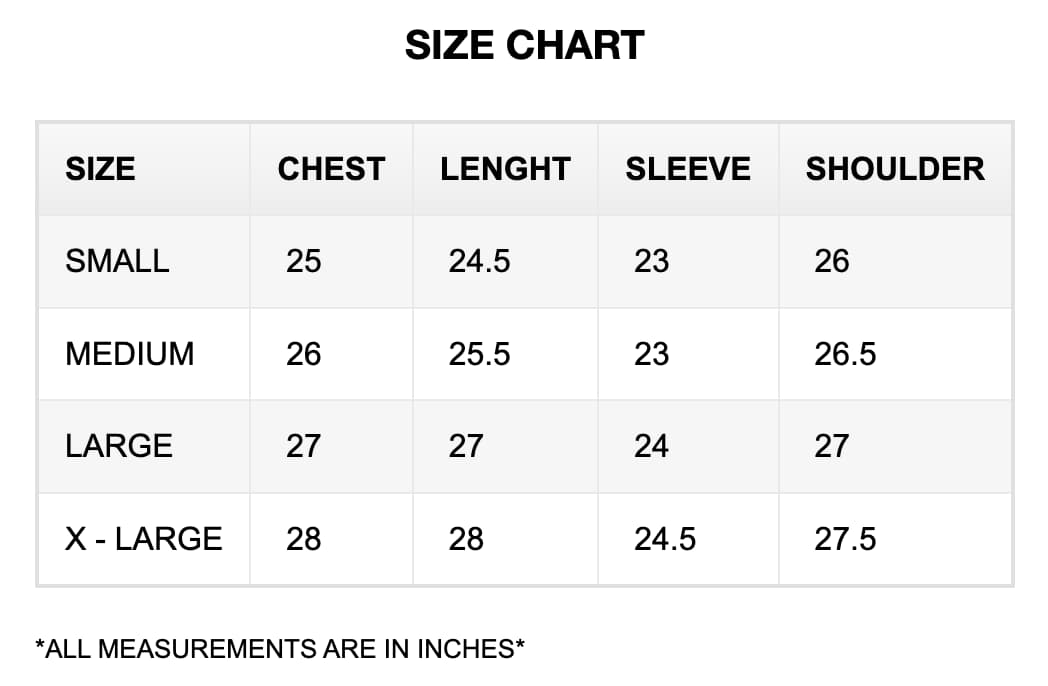The width and height of the screenshot is (1048, 686).
Task: Click the SMALL row label
Action: [x=117, y=261]
